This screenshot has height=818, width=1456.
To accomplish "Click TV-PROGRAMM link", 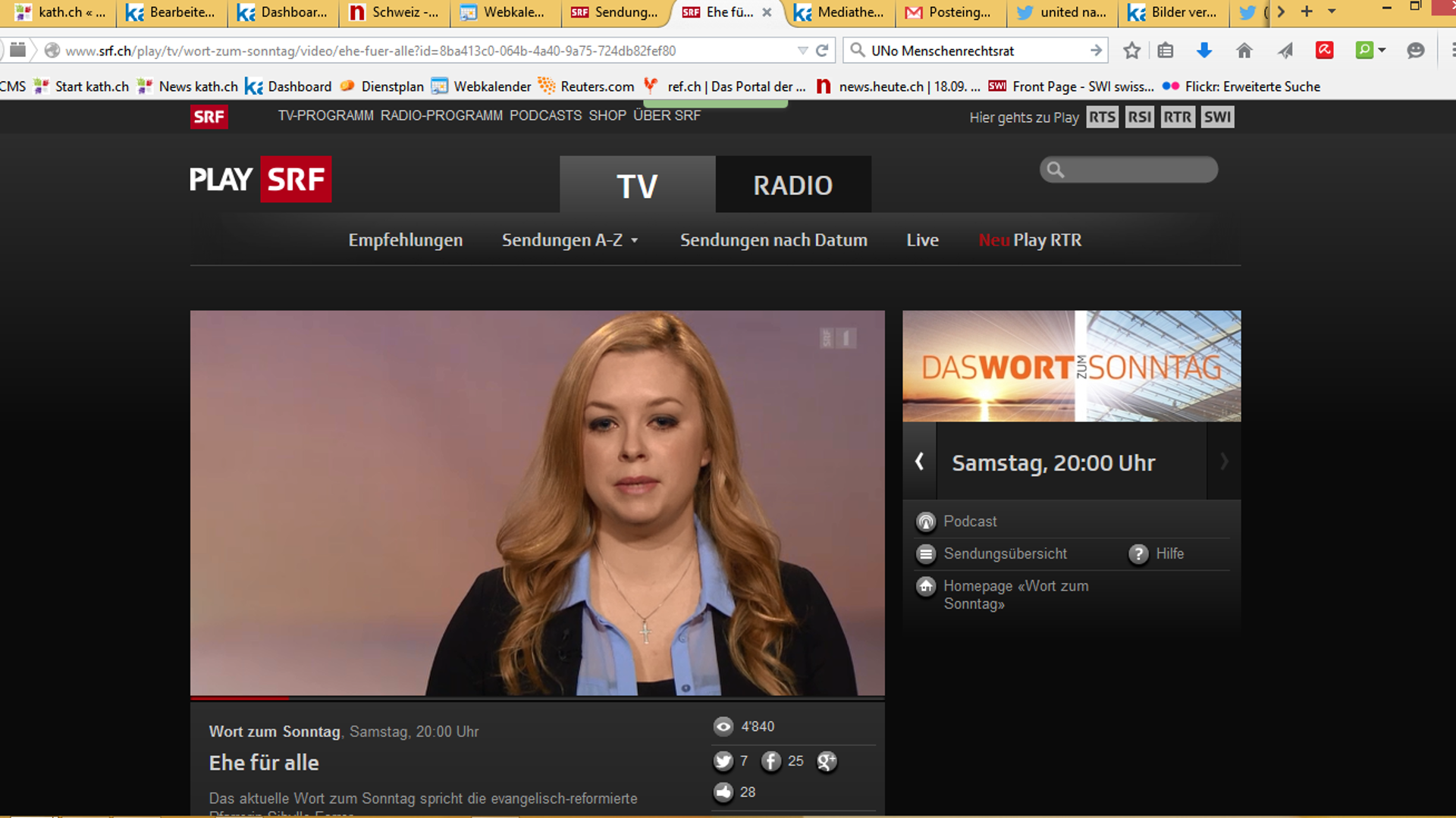I will click(325, 116).
